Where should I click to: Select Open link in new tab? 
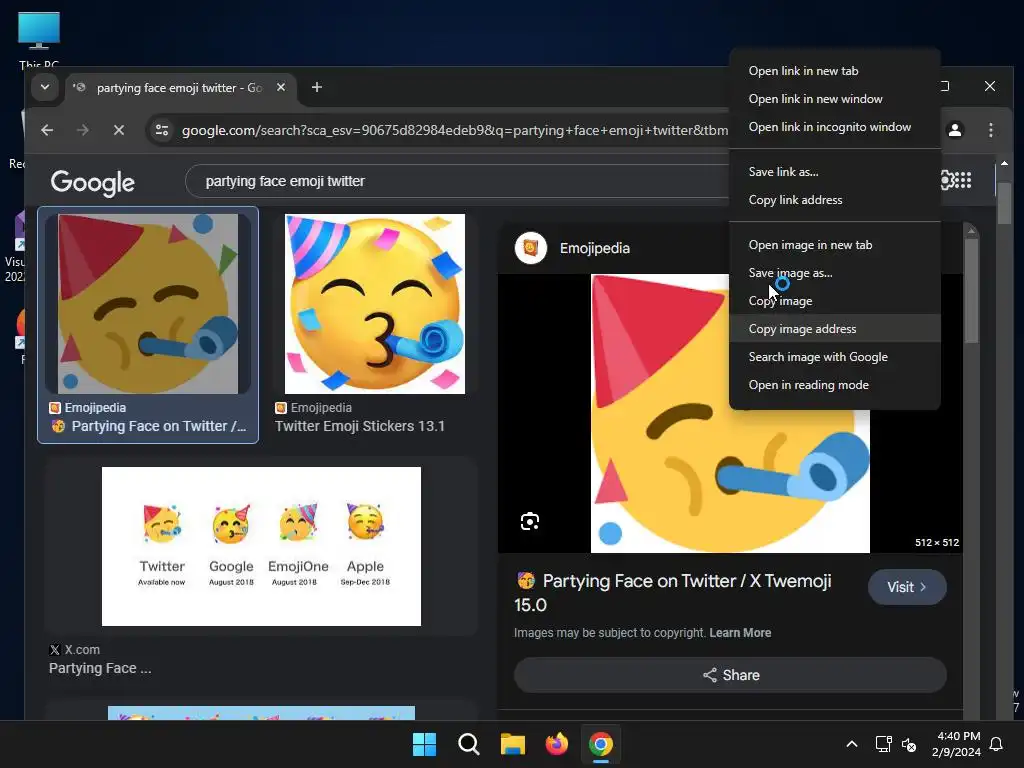click(803, 71)
